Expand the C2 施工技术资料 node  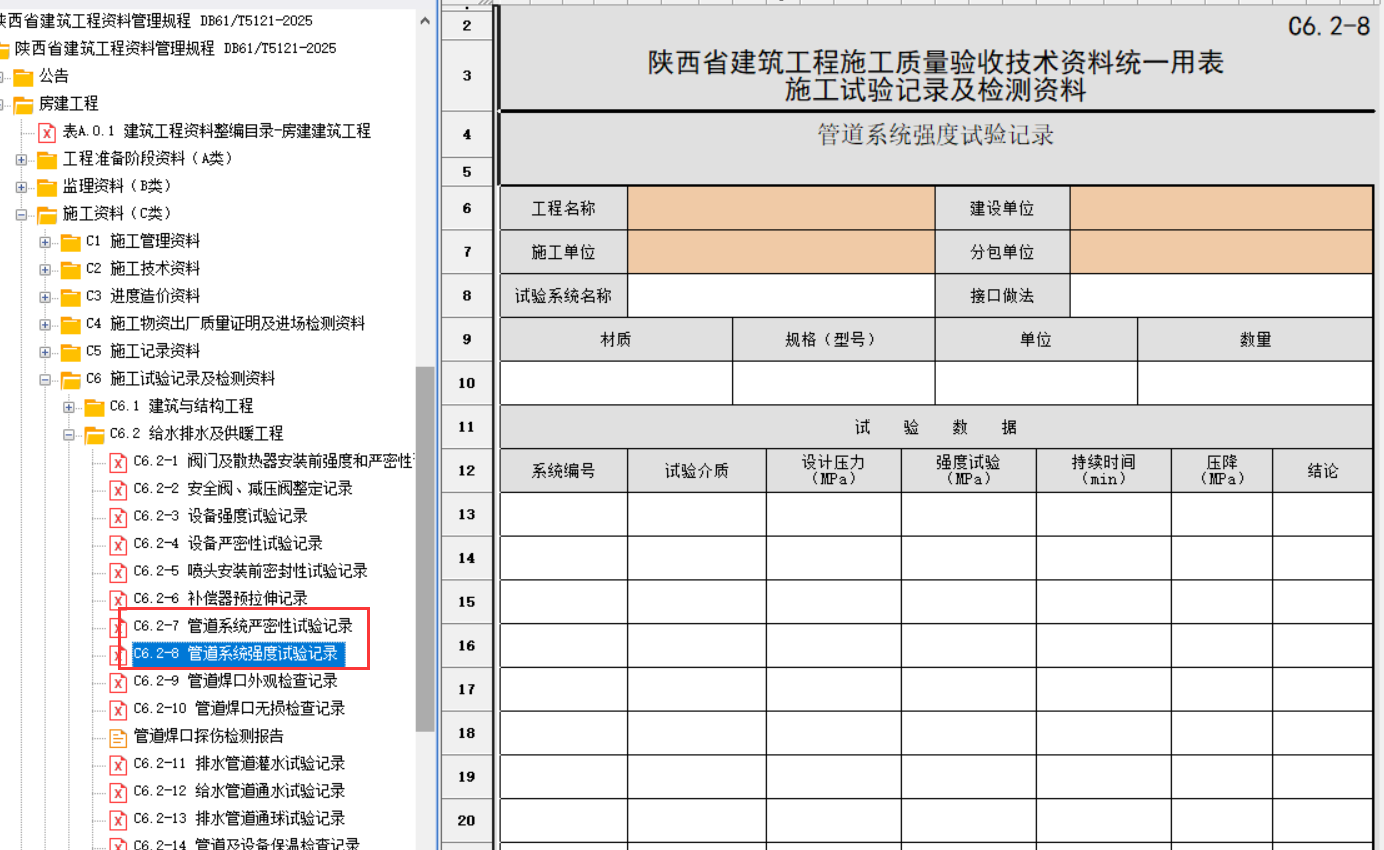point(45,269)
